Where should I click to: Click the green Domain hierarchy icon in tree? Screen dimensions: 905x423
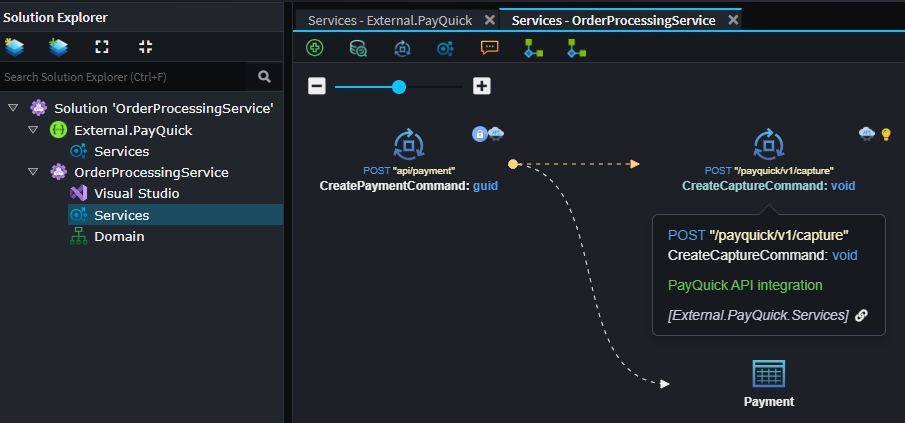coord(78,237)
